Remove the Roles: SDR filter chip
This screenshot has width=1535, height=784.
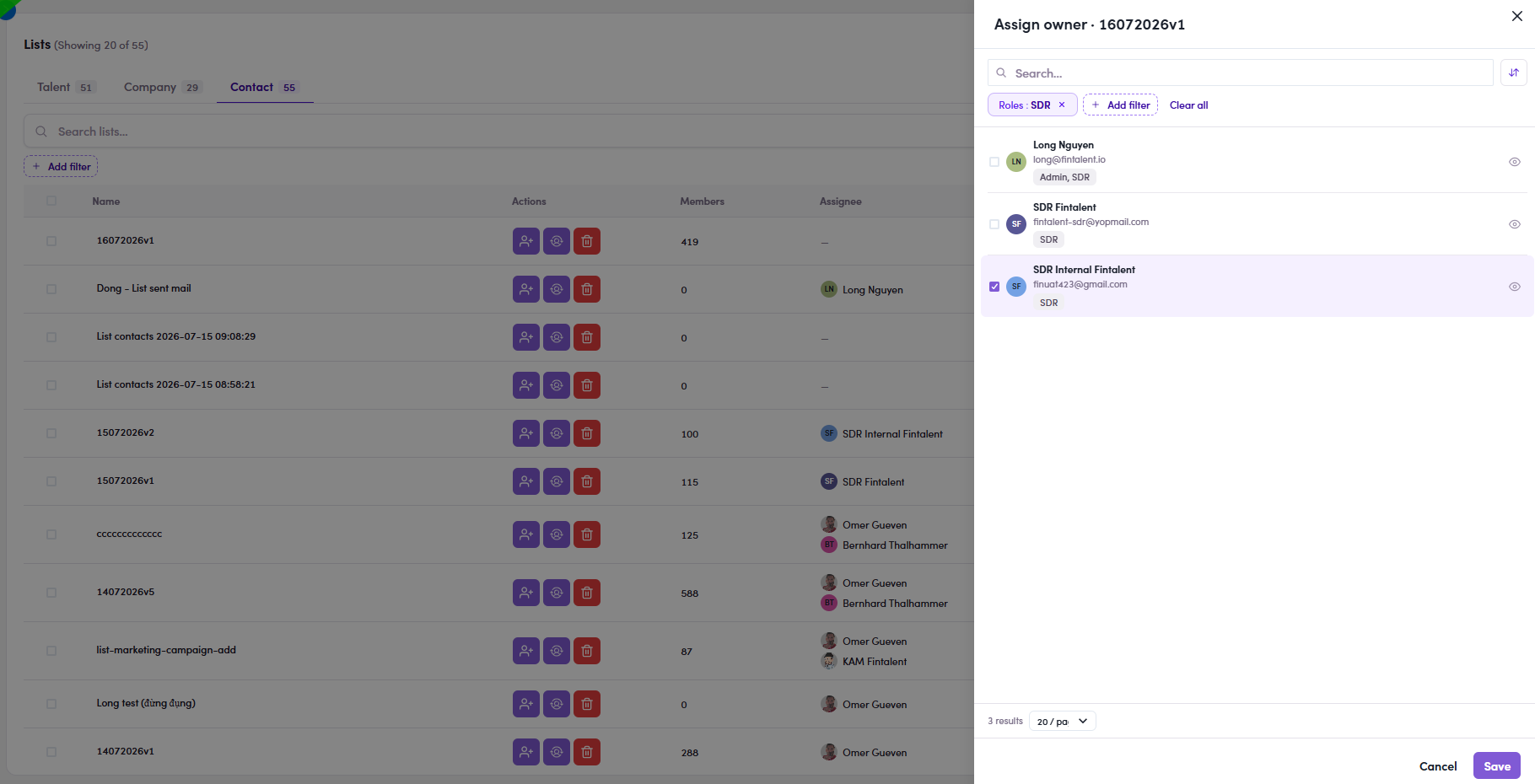click(x=1062, y=105)
